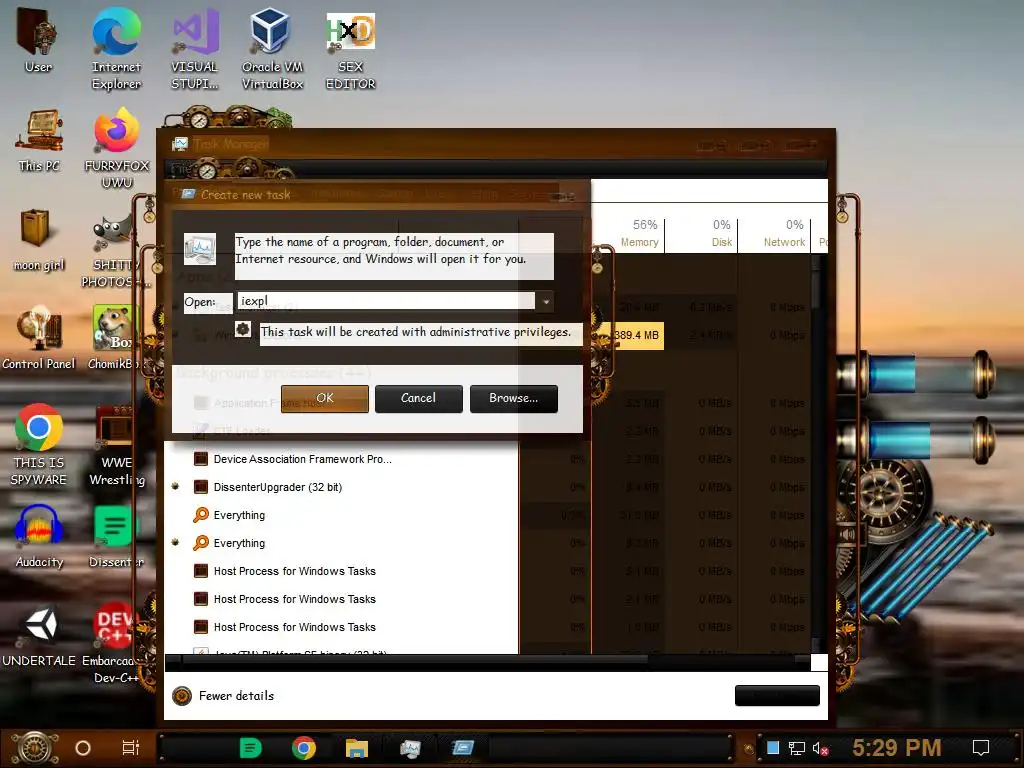
Task: Switch to Task Manager taskbar icon
Action: click(x=410, y=748)
